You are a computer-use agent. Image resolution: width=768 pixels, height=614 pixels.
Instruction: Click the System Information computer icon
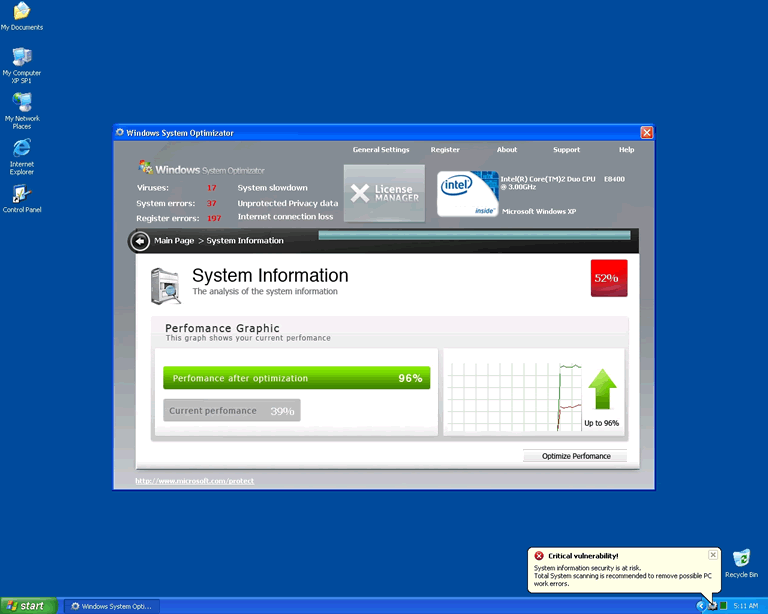click(x=165, y=285)
